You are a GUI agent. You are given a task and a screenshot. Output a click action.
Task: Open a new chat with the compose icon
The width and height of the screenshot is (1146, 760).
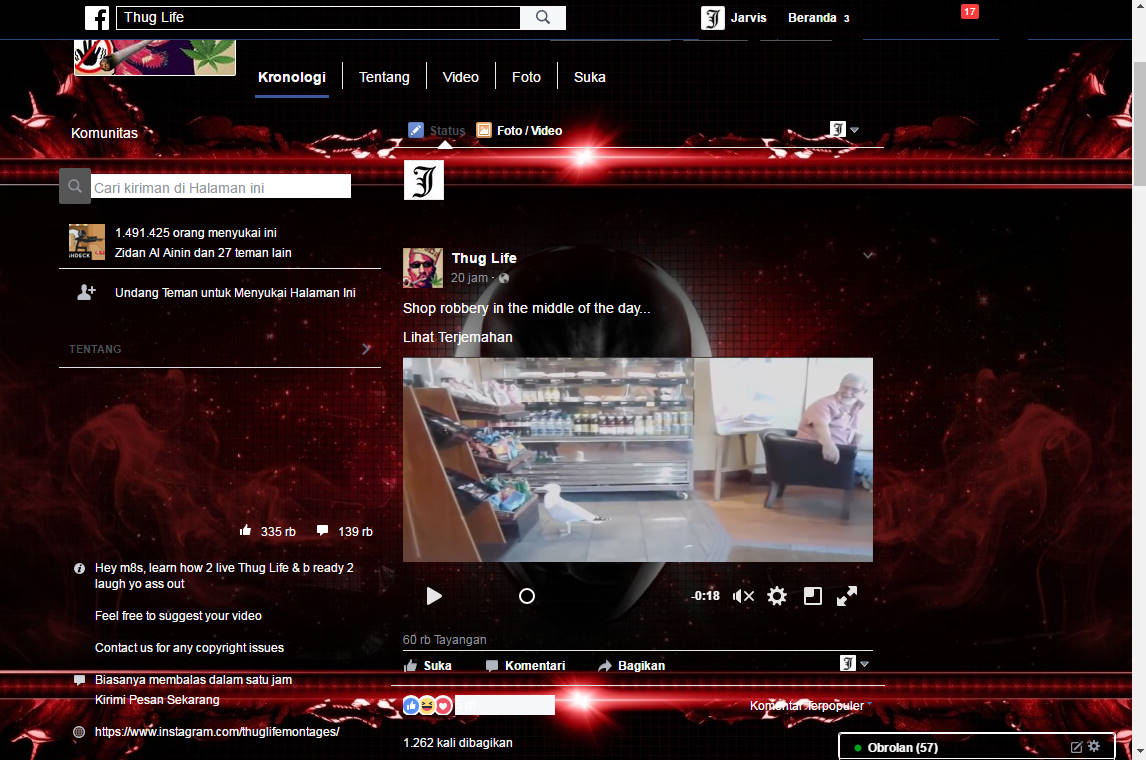coord(1075,746)
